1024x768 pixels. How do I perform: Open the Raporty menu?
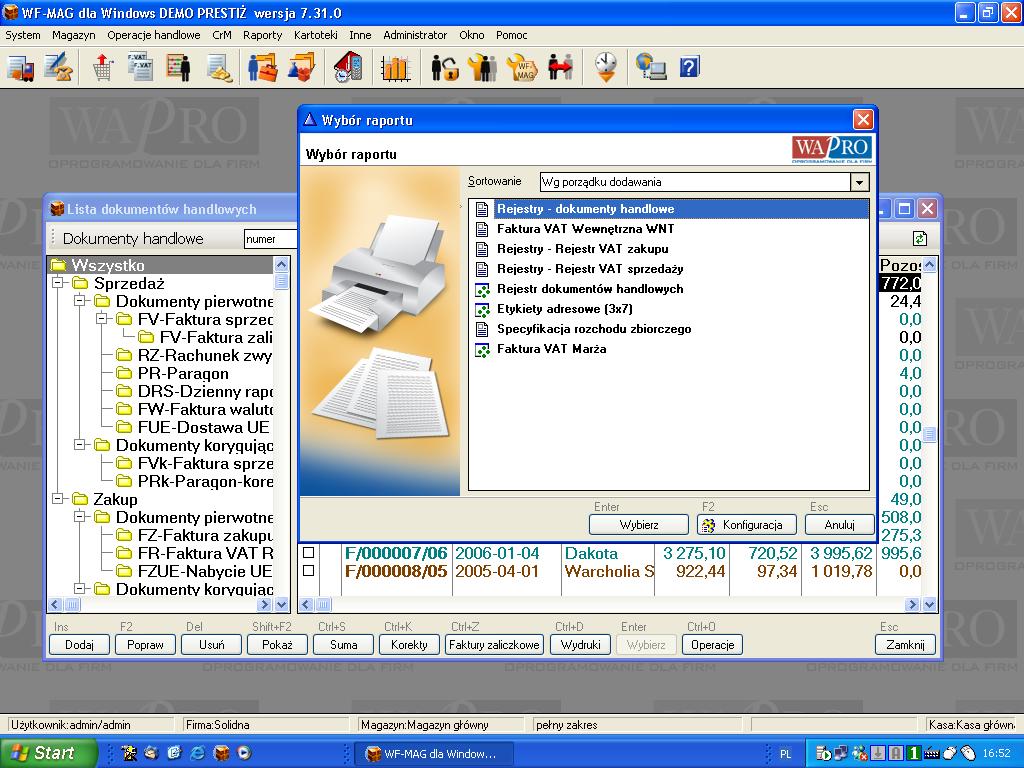262,35
